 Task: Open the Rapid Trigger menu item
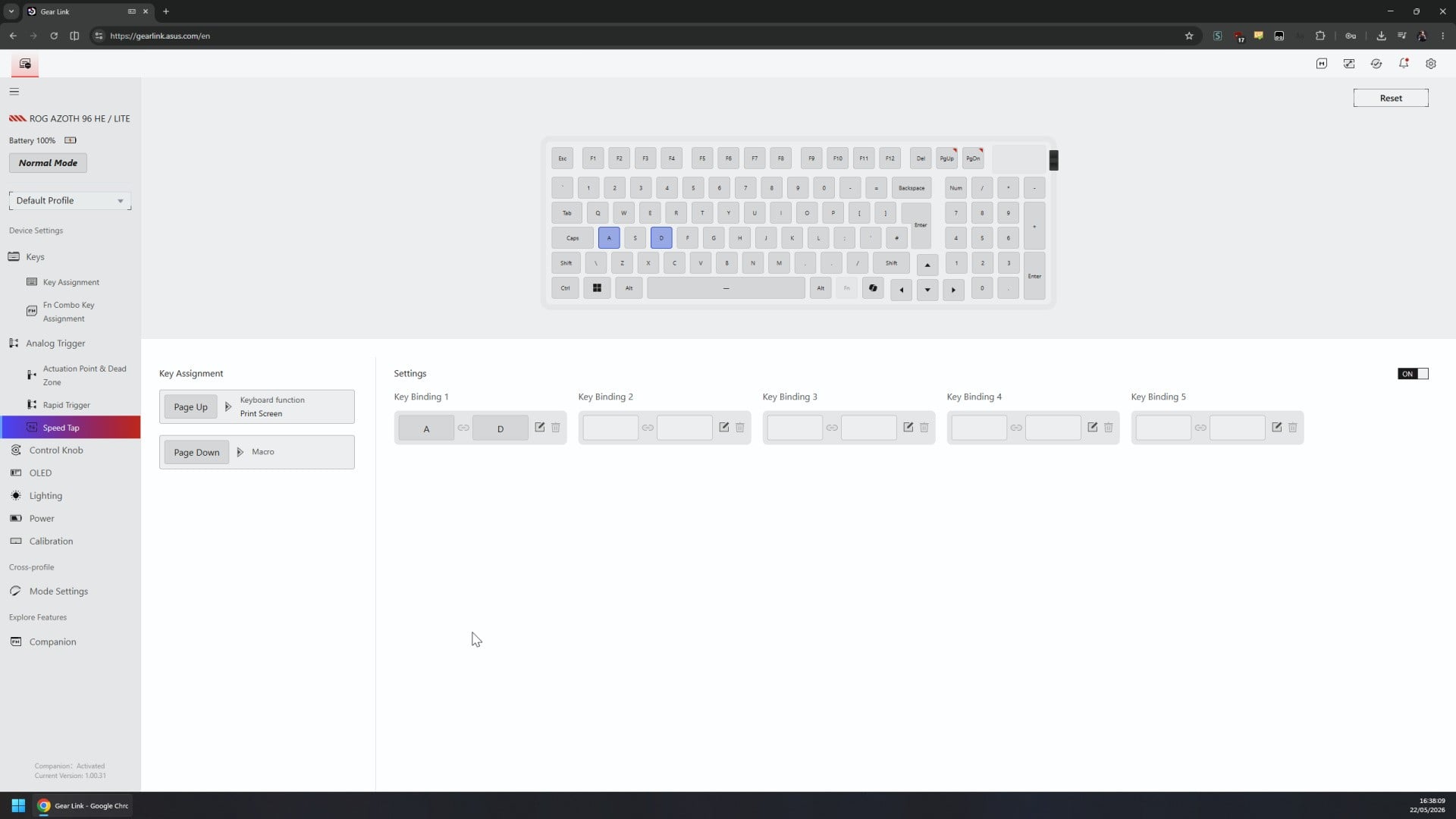point(66,405)
